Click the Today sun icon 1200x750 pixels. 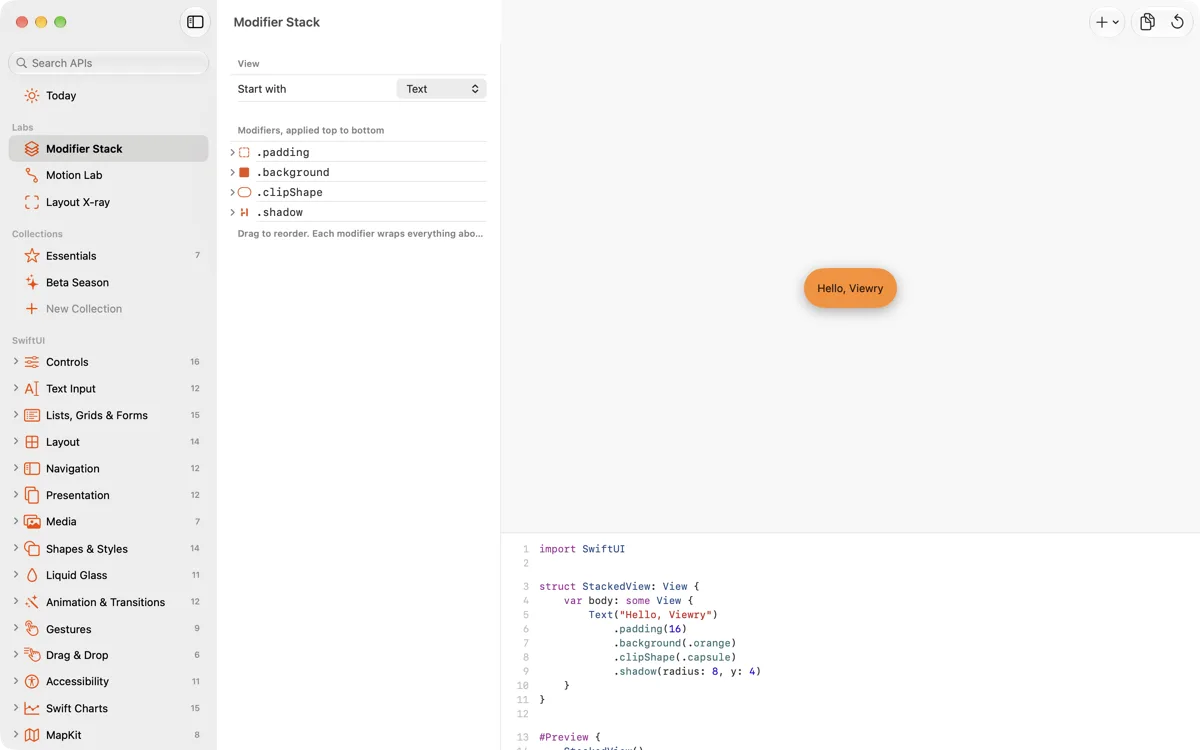32,96
